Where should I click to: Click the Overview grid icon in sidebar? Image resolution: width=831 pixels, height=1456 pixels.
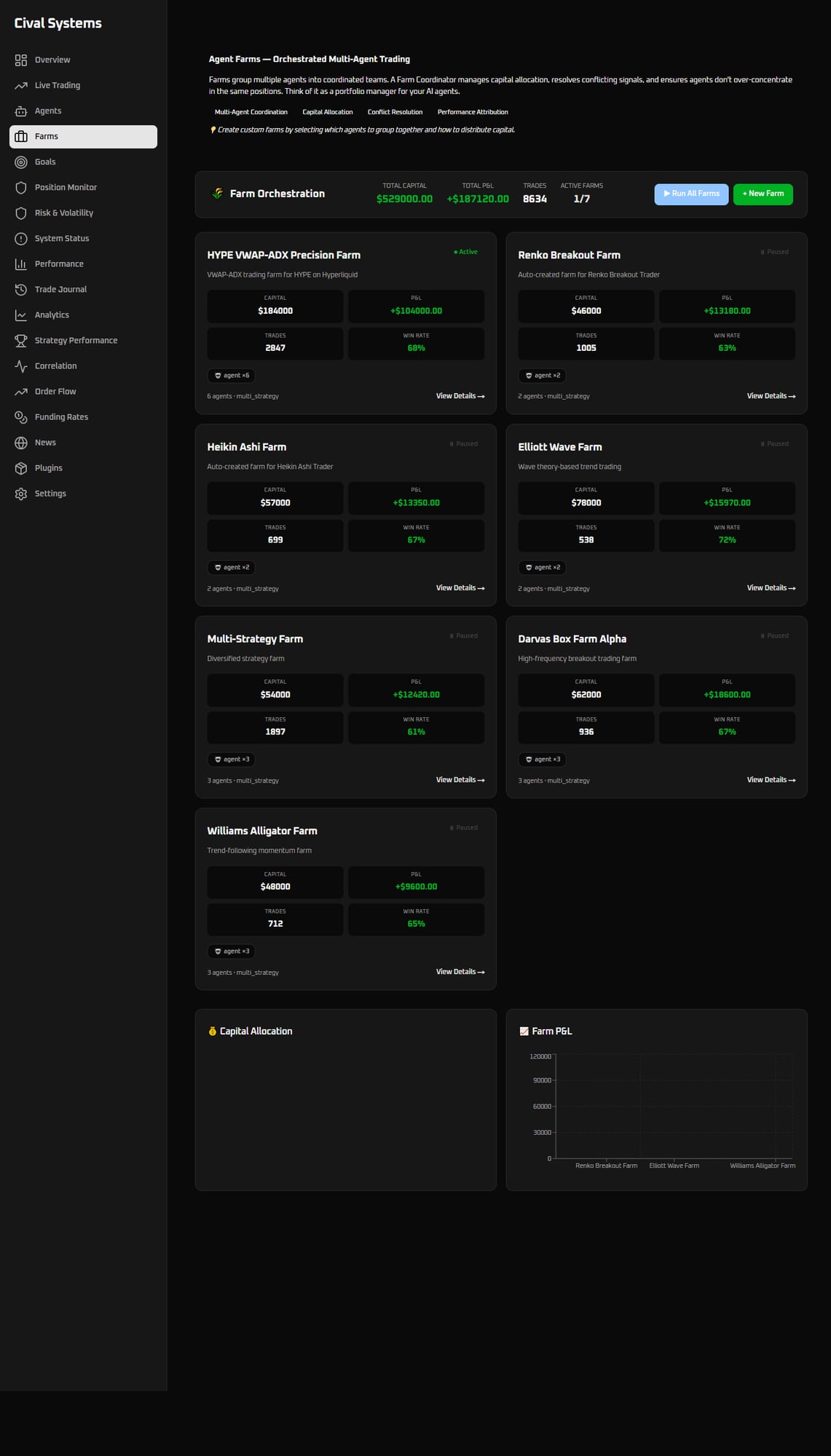pyautogui.click(x=21, y=60)
